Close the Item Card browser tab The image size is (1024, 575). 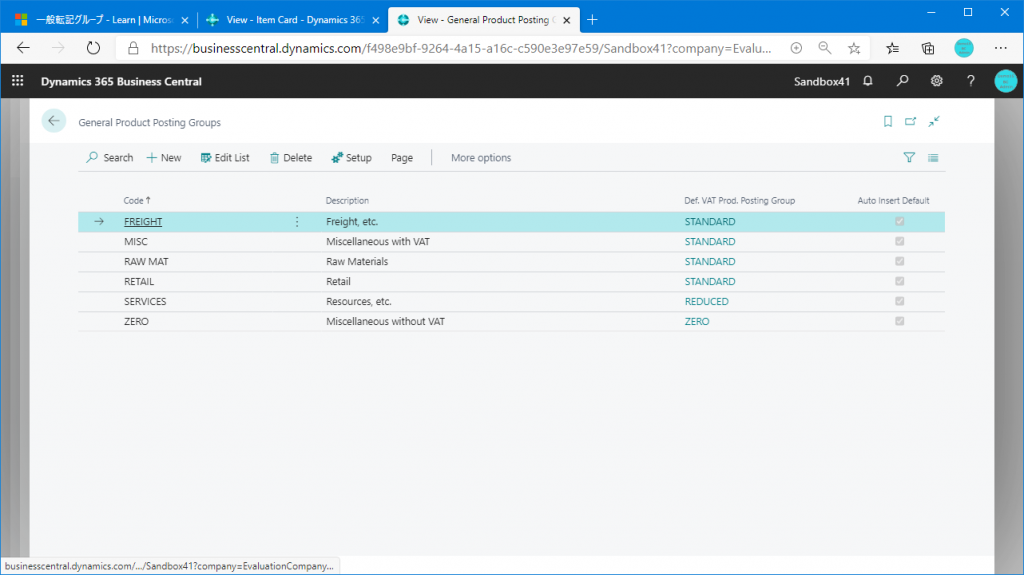click(x=376, y=20)
